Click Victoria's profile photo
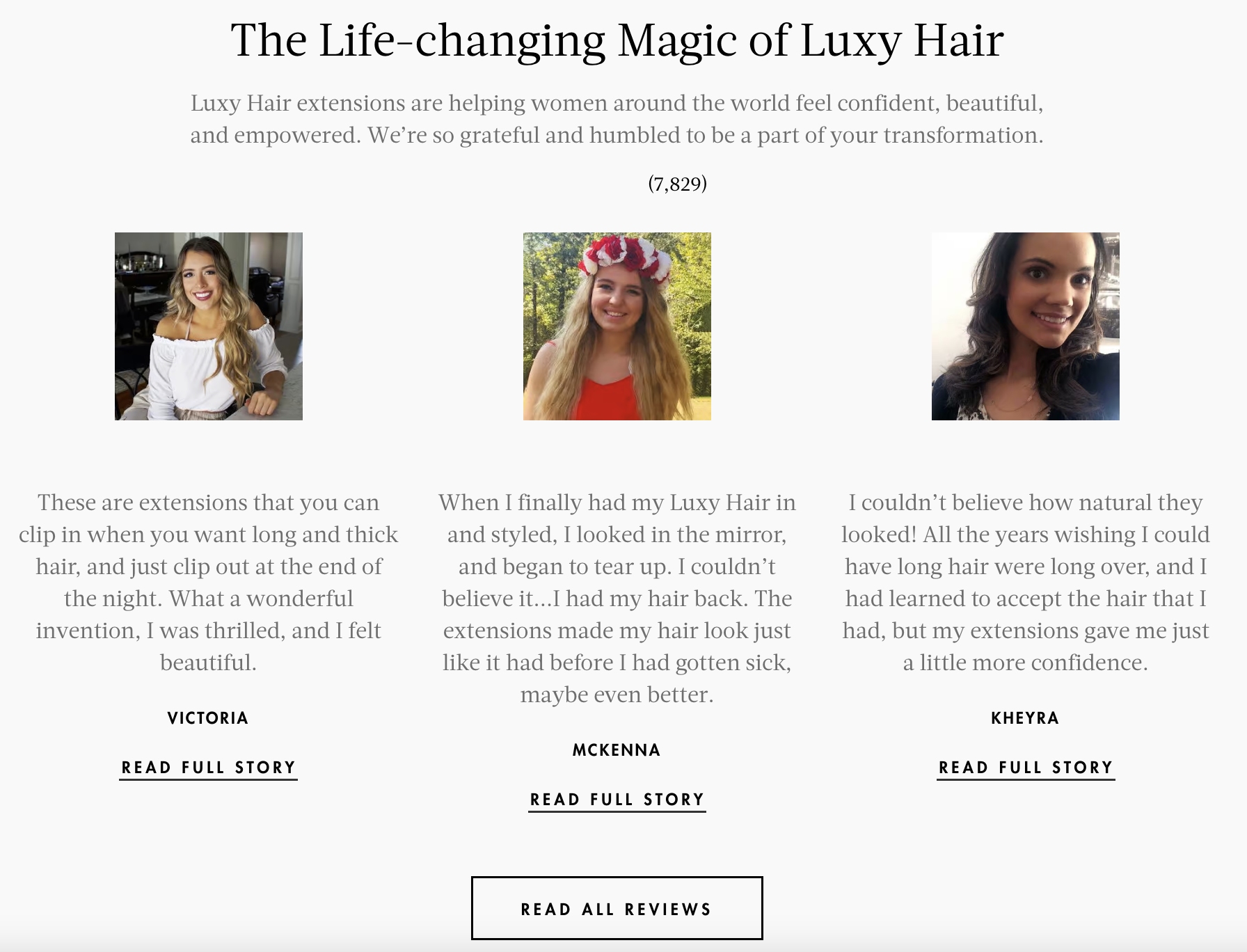The height and width of the screenshot is (952, 1247). 209,326
